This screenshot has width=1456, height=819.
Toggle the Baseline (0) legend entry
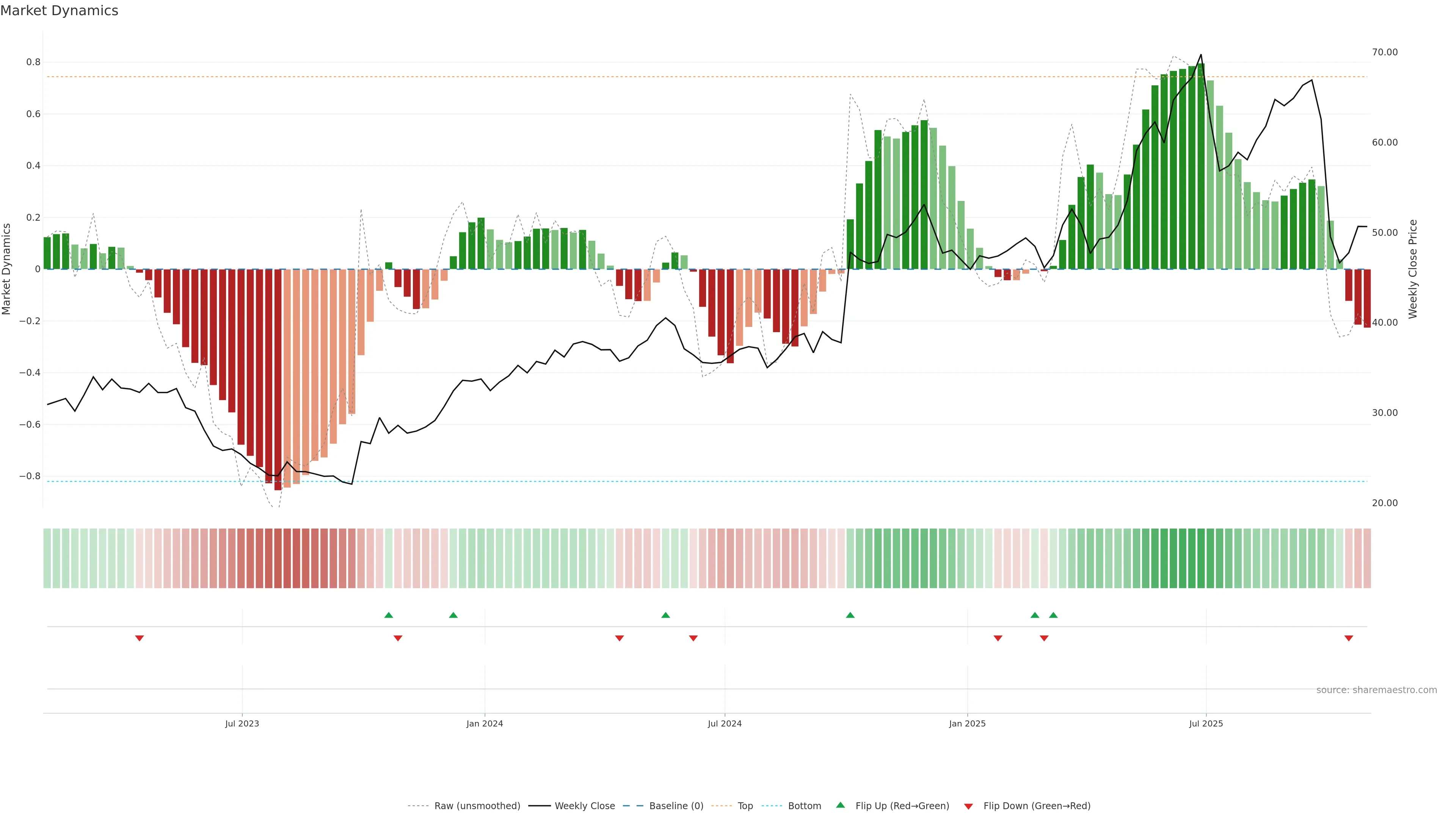(x=676, y=806)
